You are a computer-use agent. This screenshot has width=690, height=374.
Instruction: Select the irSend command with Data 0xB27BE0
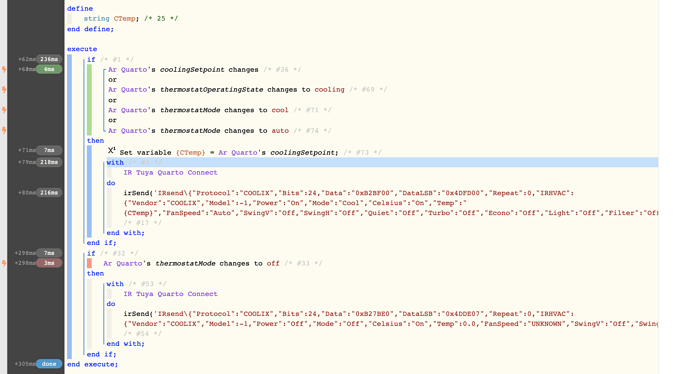tap(391, 319)
